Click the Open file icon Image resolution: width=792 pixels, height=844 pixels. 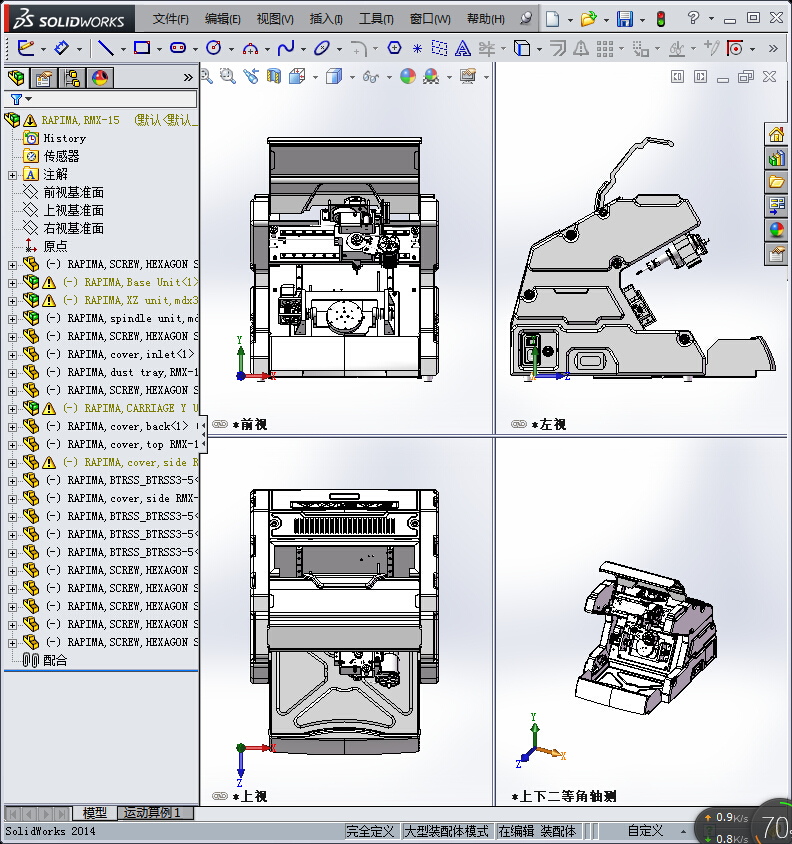[588, 19]
